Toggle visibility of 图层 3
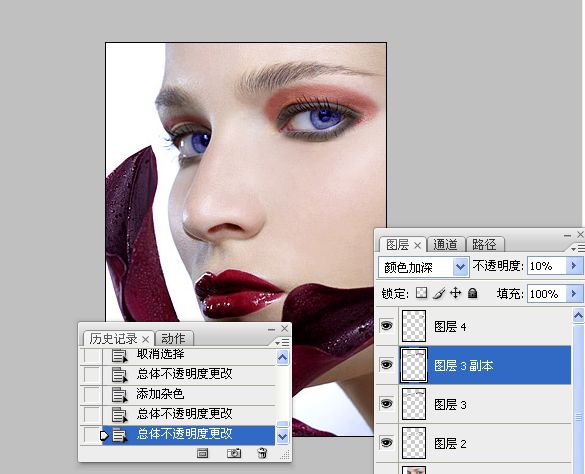Image resolution: width=585 pixels, height=474 pixels. (x=387, y=403)
